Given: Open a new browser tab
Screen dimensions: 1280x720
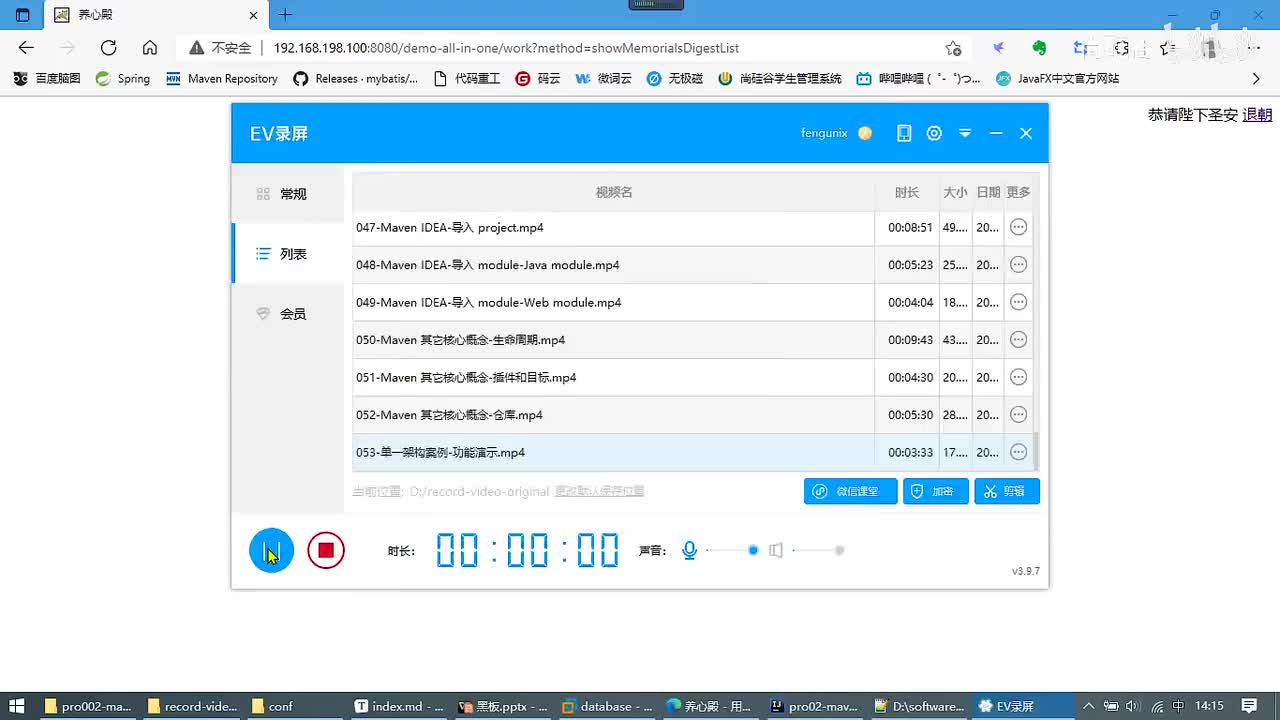Looking at the screenshot, I should tap(286, 15).
